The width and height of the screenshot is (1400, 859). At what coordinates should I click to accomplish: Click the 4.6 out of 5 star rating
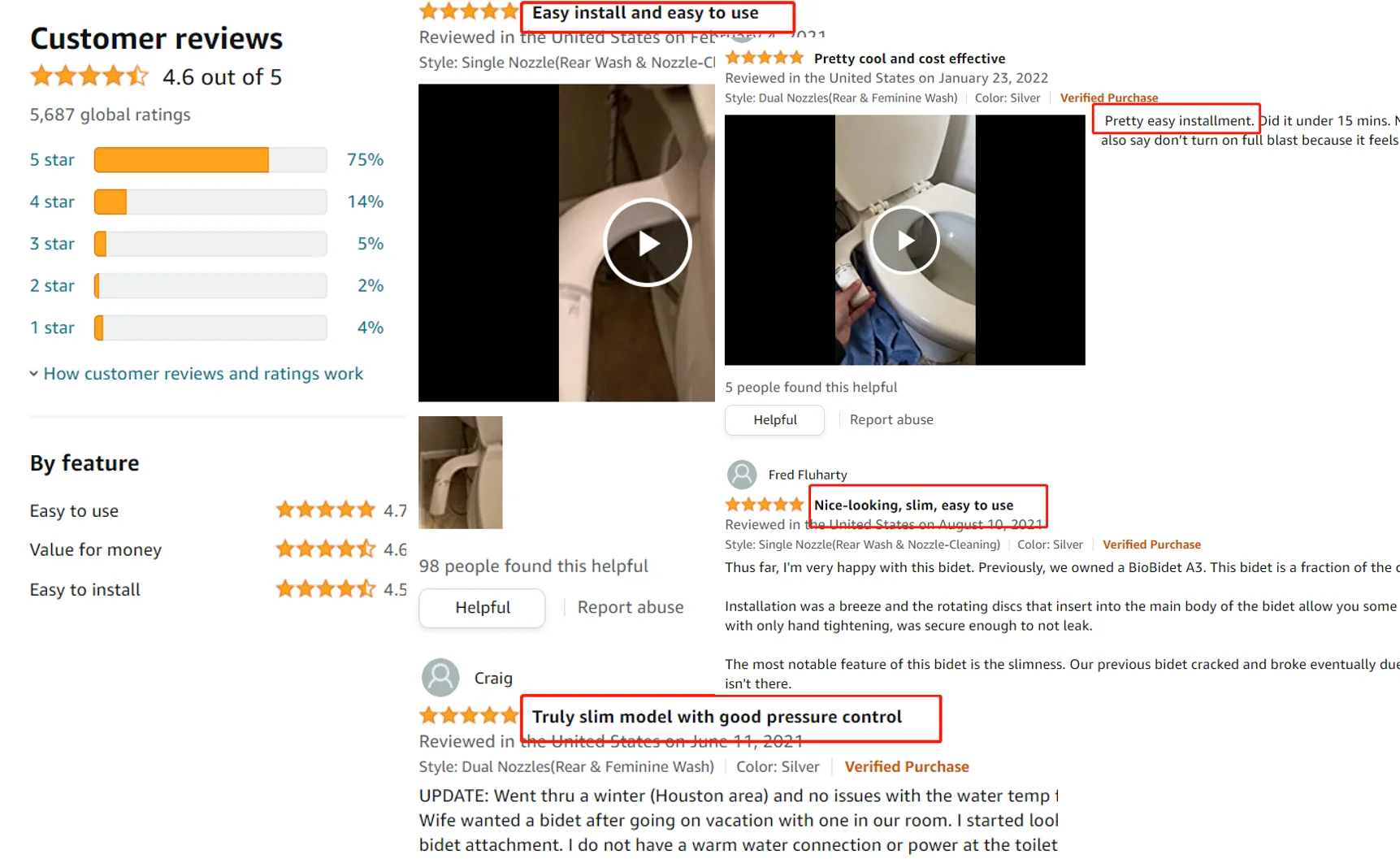89,77
